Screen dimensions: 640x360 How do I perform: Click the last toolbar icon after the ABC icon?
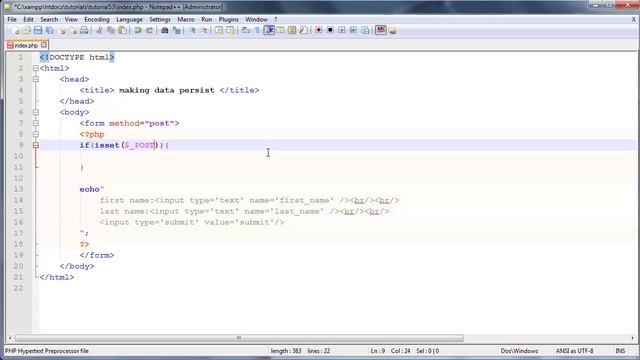[392, 30]
